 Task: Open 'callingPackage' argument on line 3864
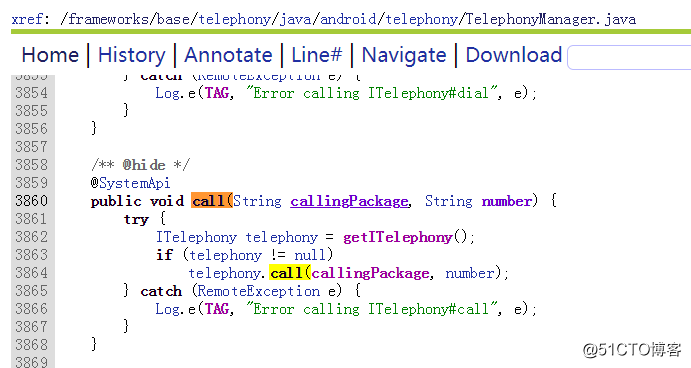point(370,274)
